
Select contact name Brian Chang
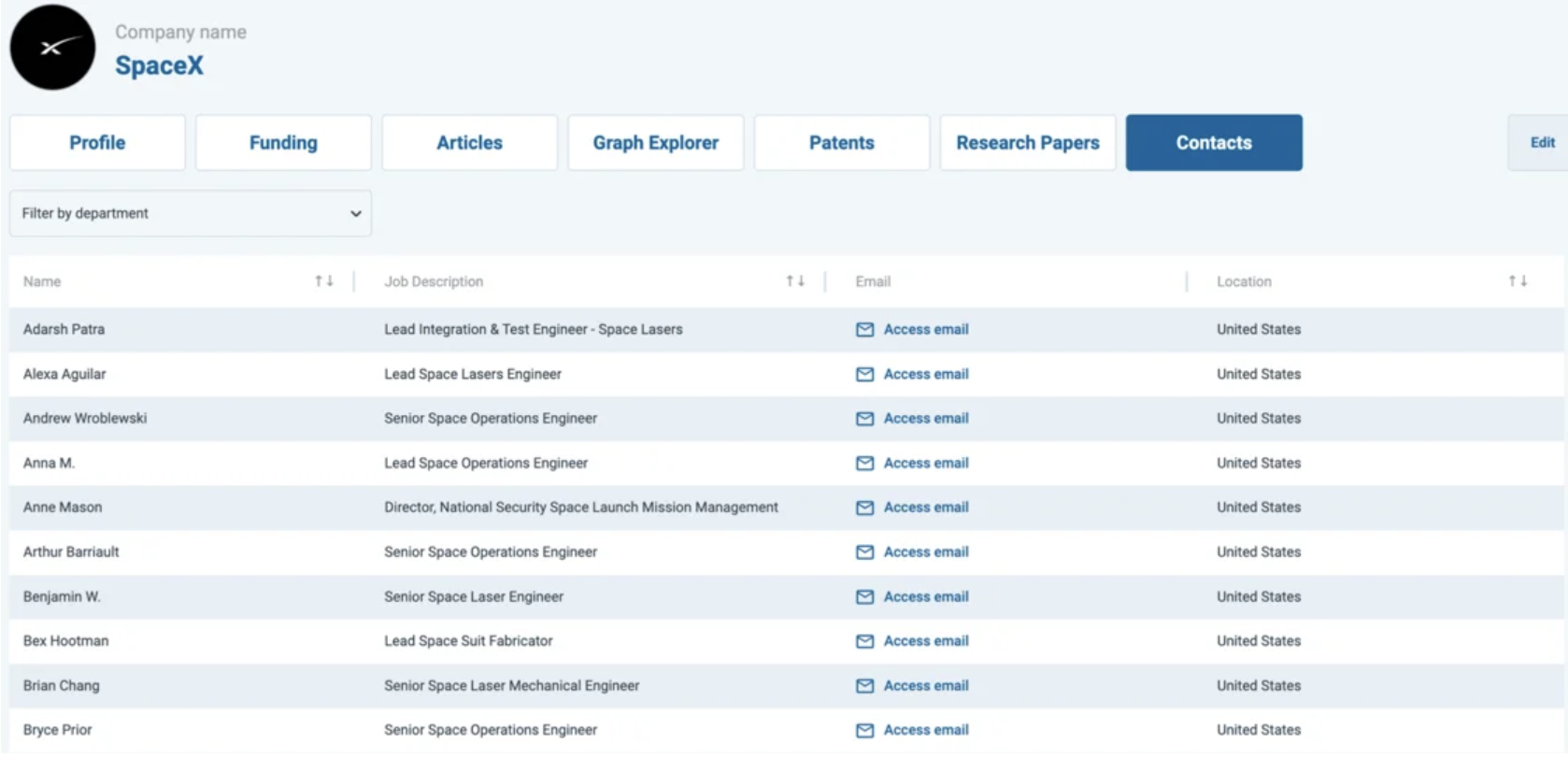[x=61, y=686]
